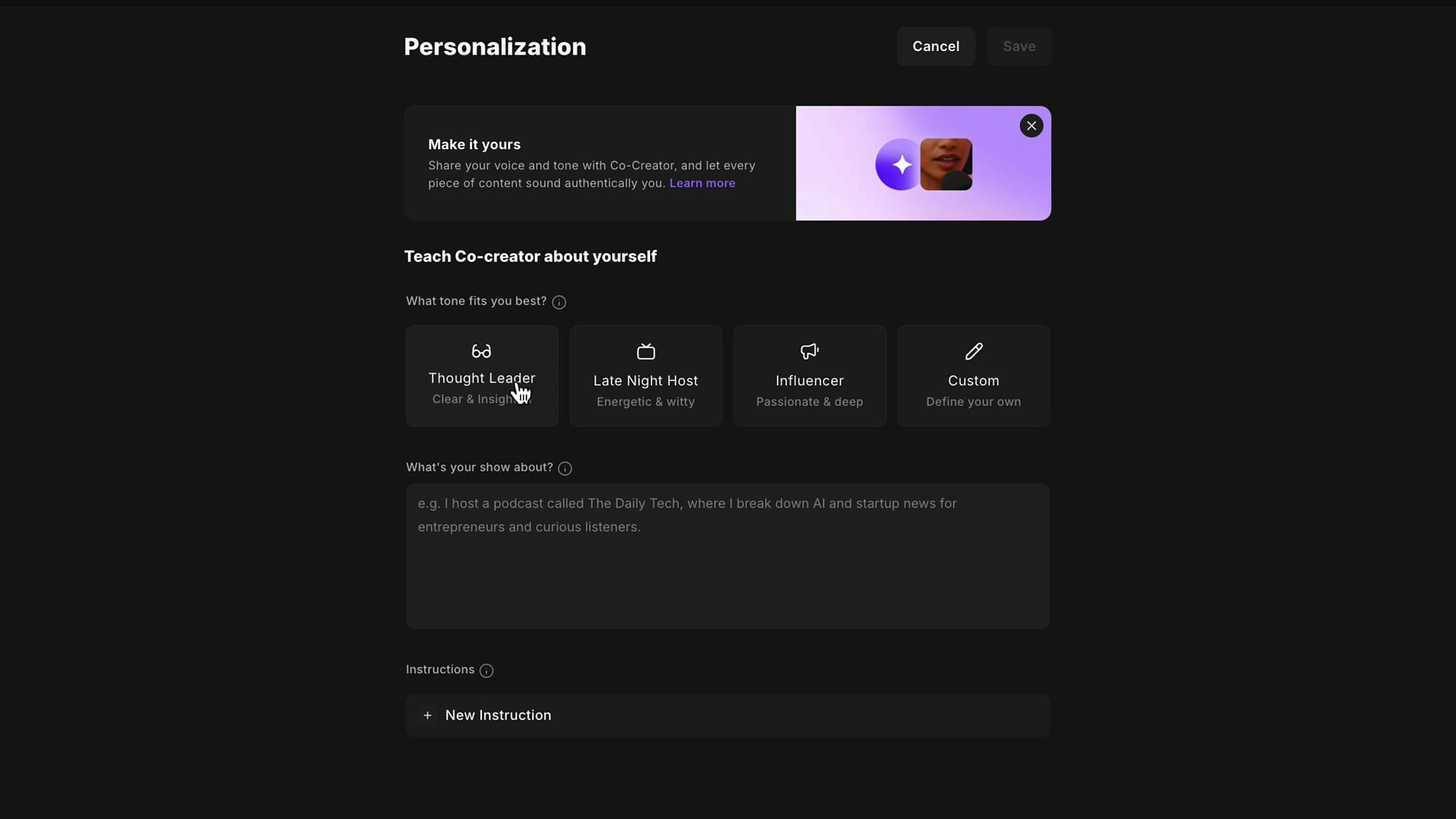This screenshot has height=819, width=1456.
Task: Select the pencil icon on Custom card
Action: [973, 350]
